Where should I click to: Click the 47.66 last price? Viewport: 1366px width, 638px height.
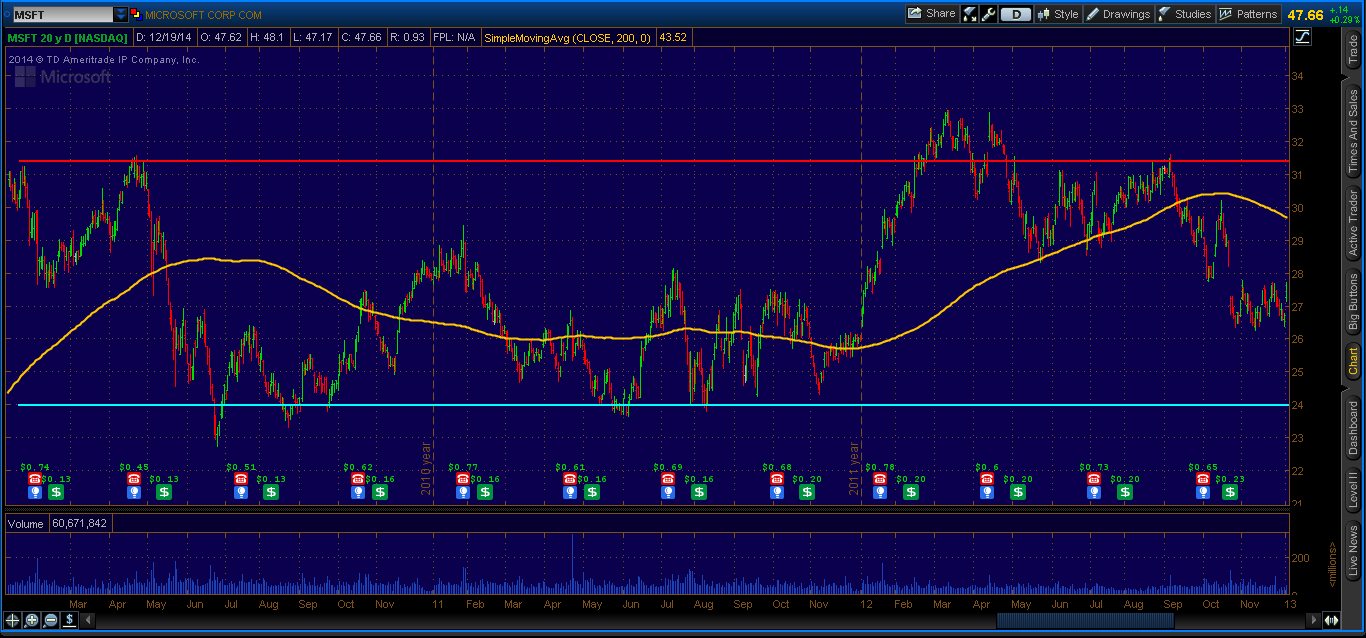point(1306,15)
